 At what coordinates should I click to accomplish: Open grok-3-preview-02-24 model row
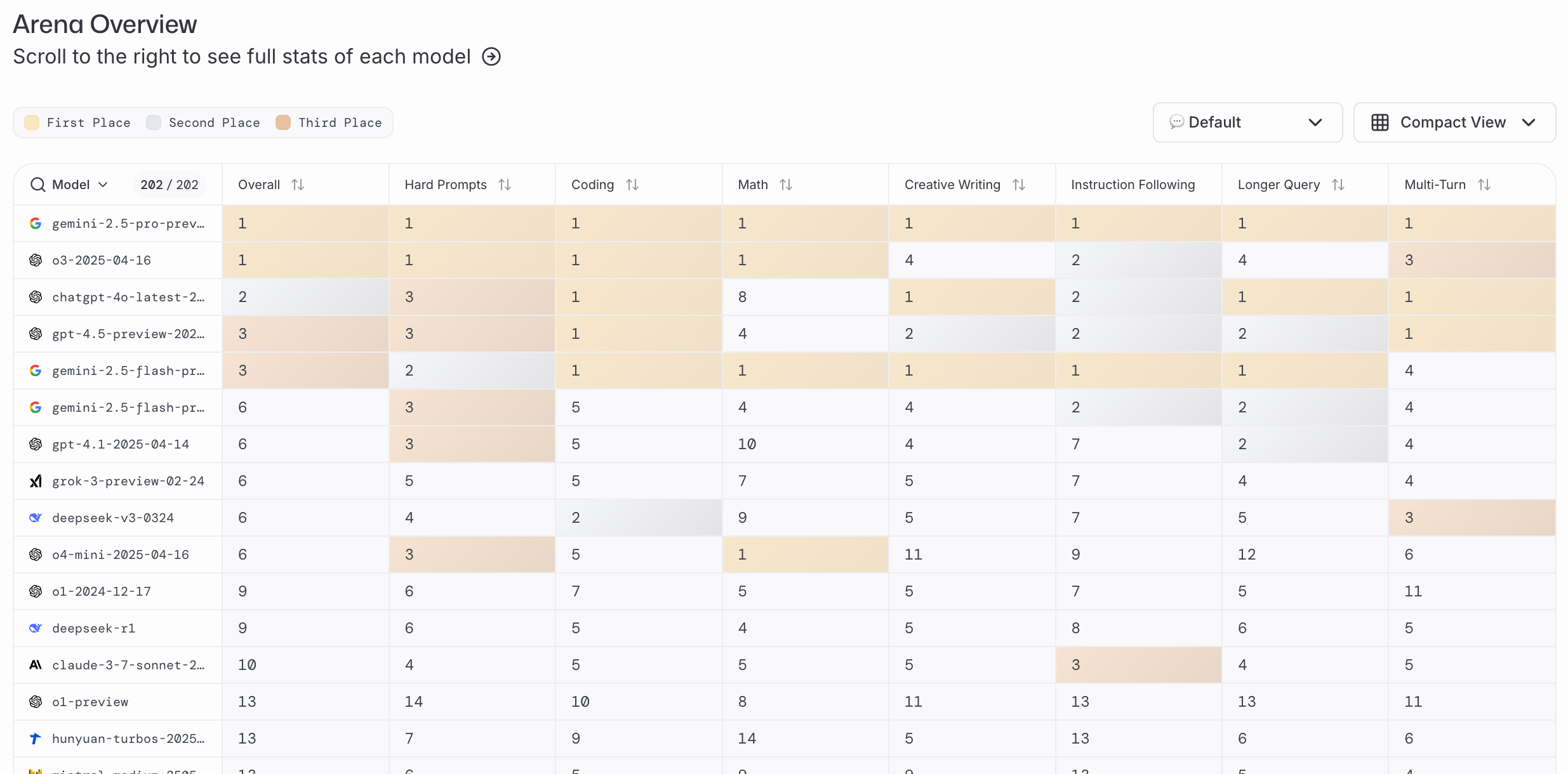785,481
